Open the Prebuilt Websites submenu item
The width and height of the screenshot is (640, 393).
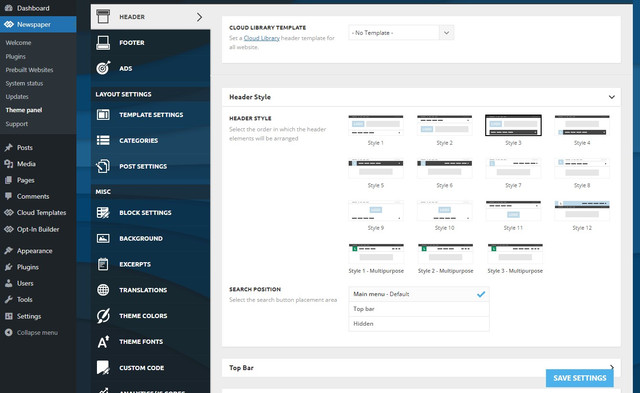29,70
